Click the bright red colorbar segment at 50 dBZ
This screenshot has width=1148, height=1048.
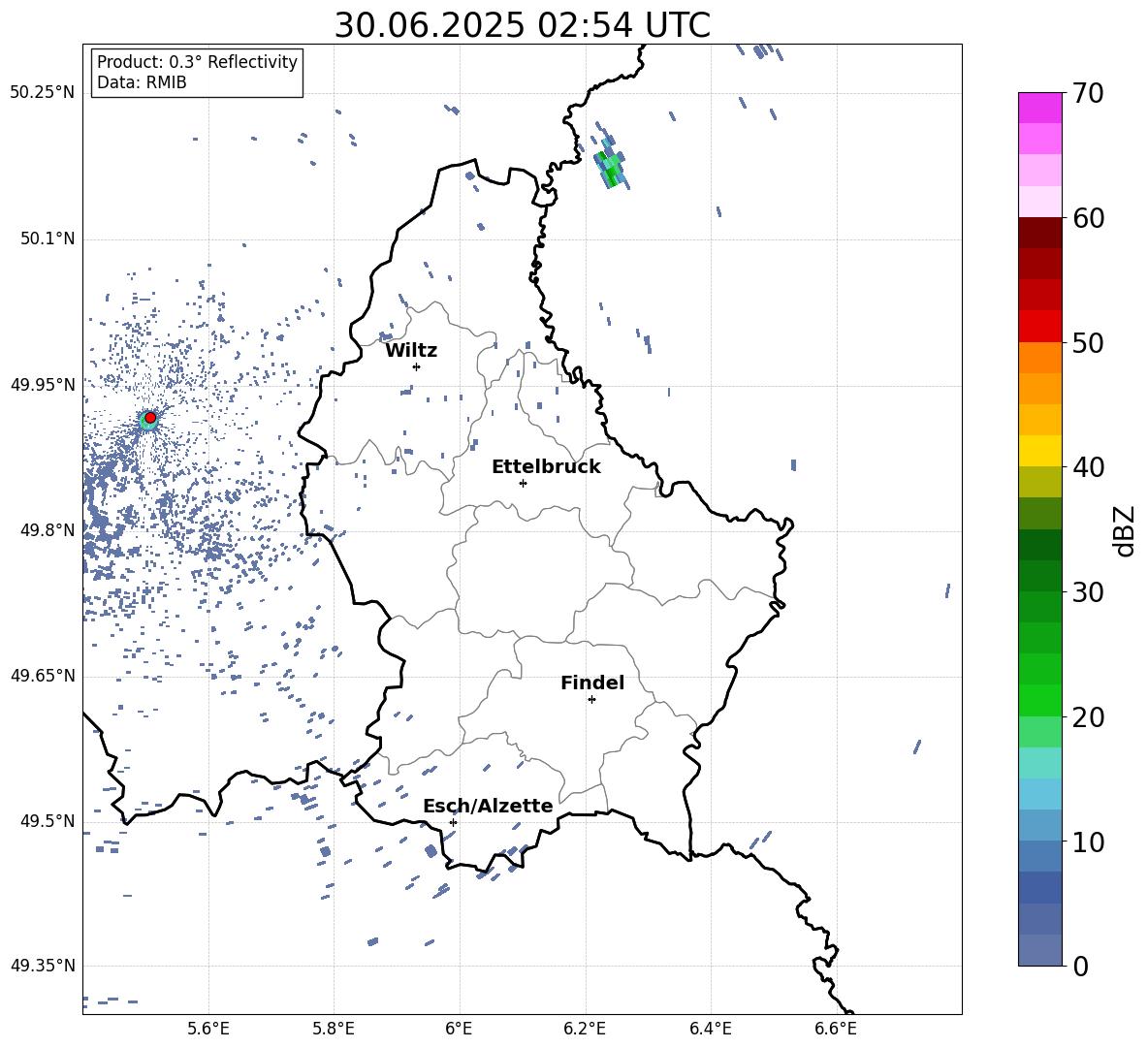pos(1039,327)
